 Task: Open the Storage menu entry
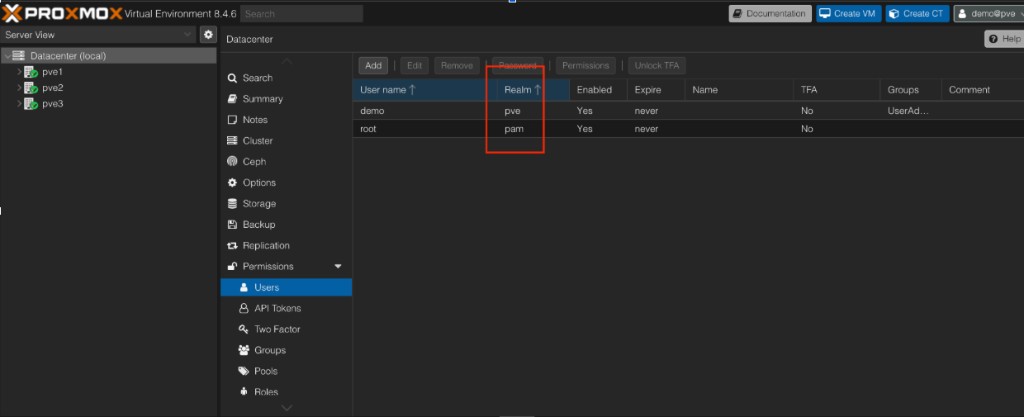286,204
